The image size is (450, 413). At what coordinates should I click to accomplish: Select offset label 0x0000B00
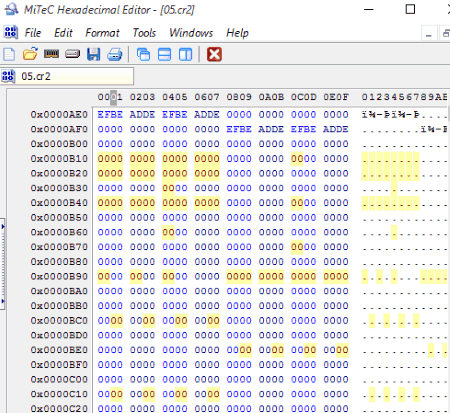pos(59,144)
